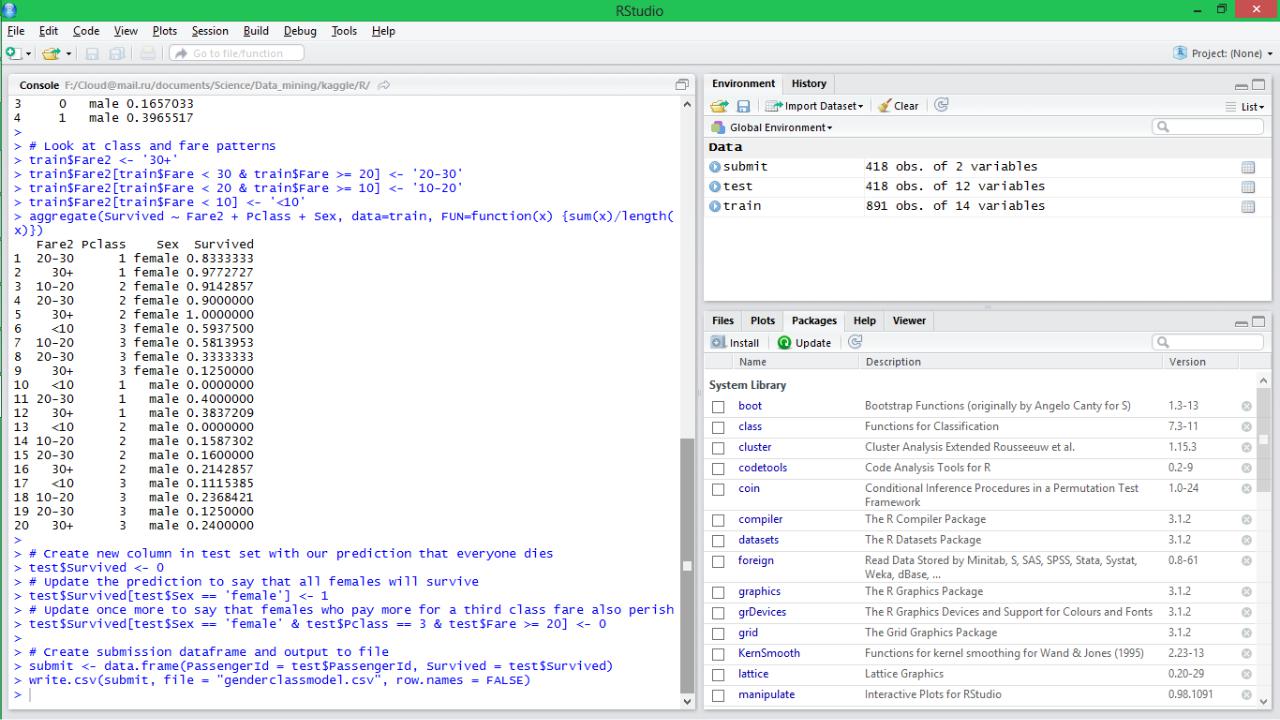Expand the train data frame entry
Screen dimensions: 1280x720
(x=715, y=206)
